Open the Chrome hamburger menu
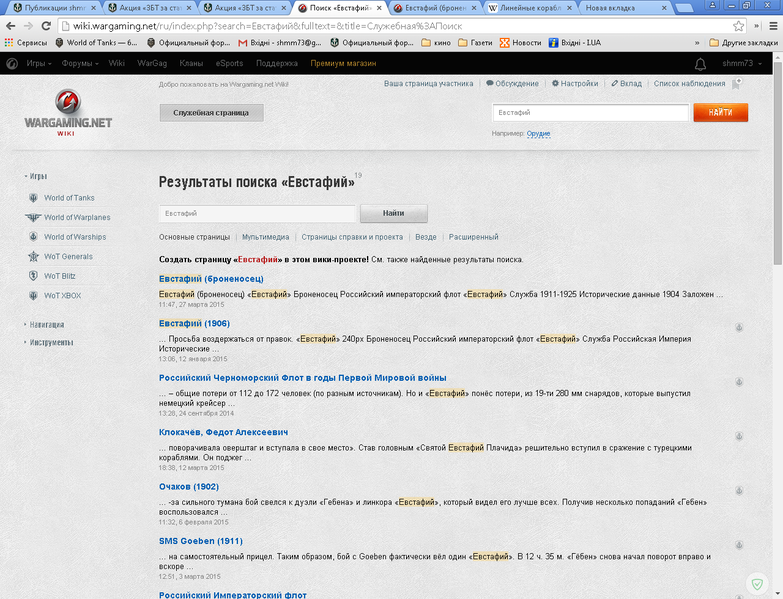 (772, 26)
